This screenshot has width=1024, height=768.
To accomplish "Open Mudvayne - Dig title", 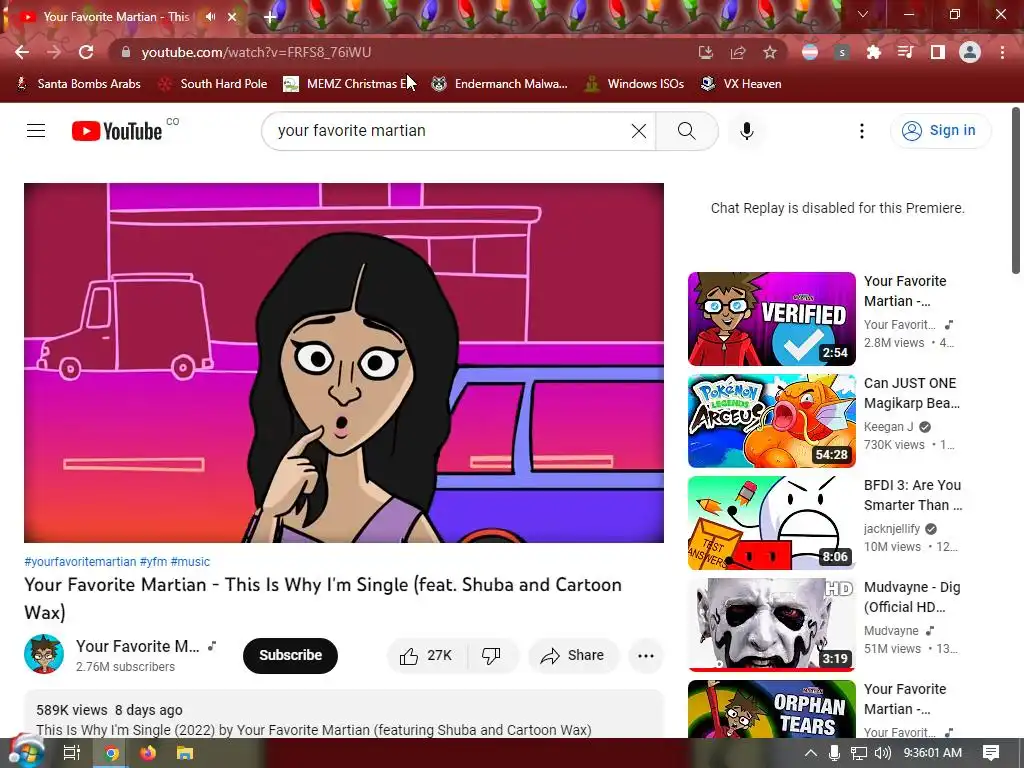I will [912, 597].
